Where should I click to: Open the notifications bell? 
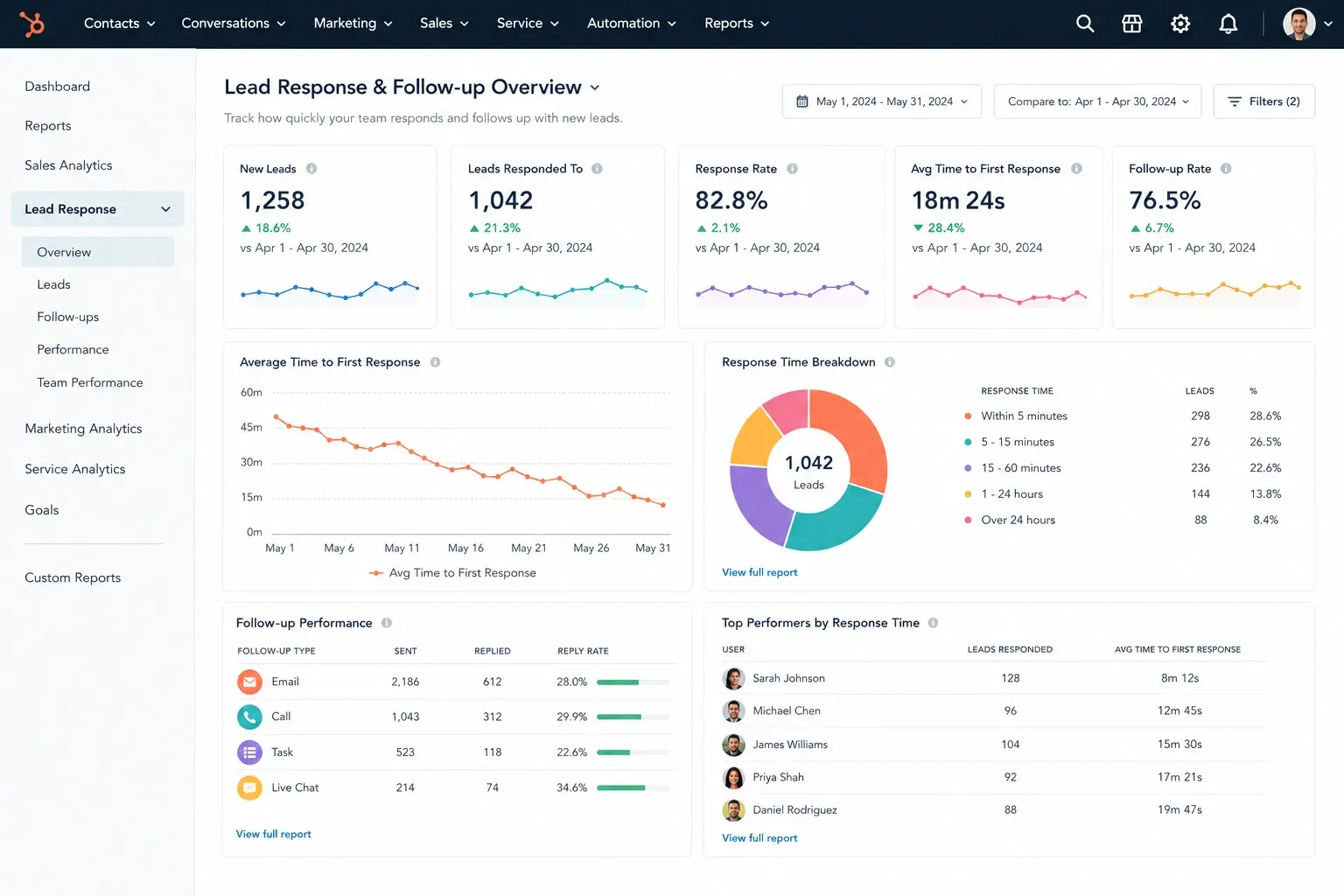[1228, 24]
